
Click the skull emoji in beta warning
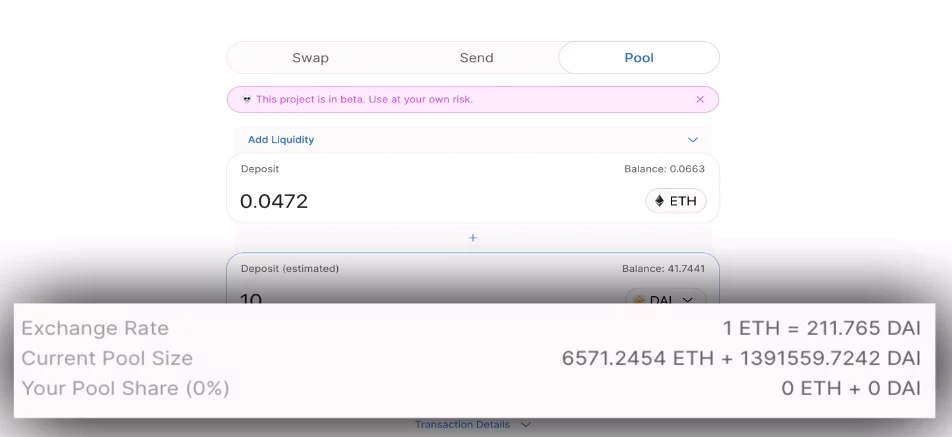pos(247,100)
